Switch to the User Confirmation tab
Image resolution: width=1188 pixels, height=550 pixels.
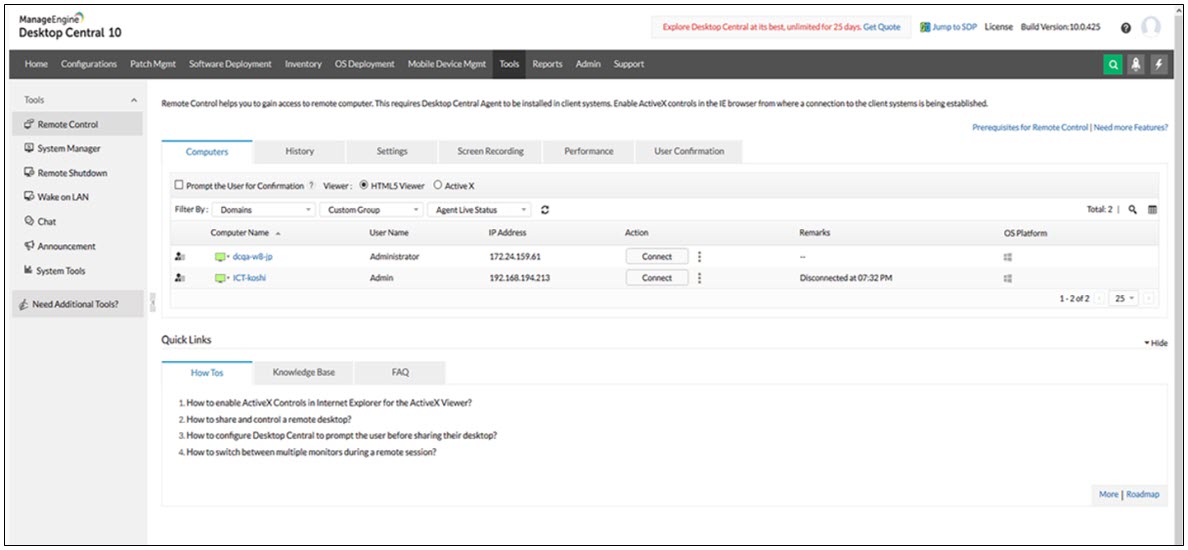(689, 152)
